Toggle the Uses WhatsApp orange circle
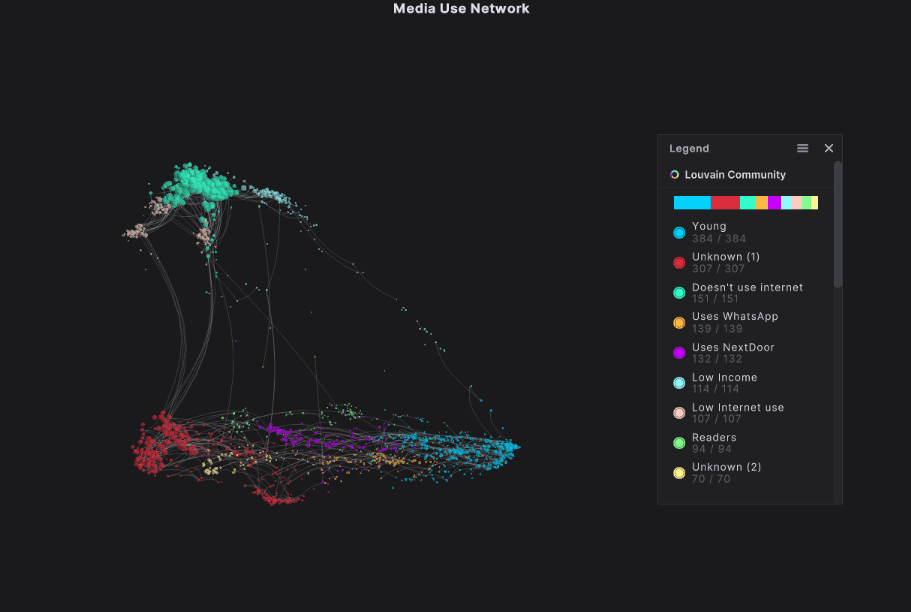 click(679, 323)
